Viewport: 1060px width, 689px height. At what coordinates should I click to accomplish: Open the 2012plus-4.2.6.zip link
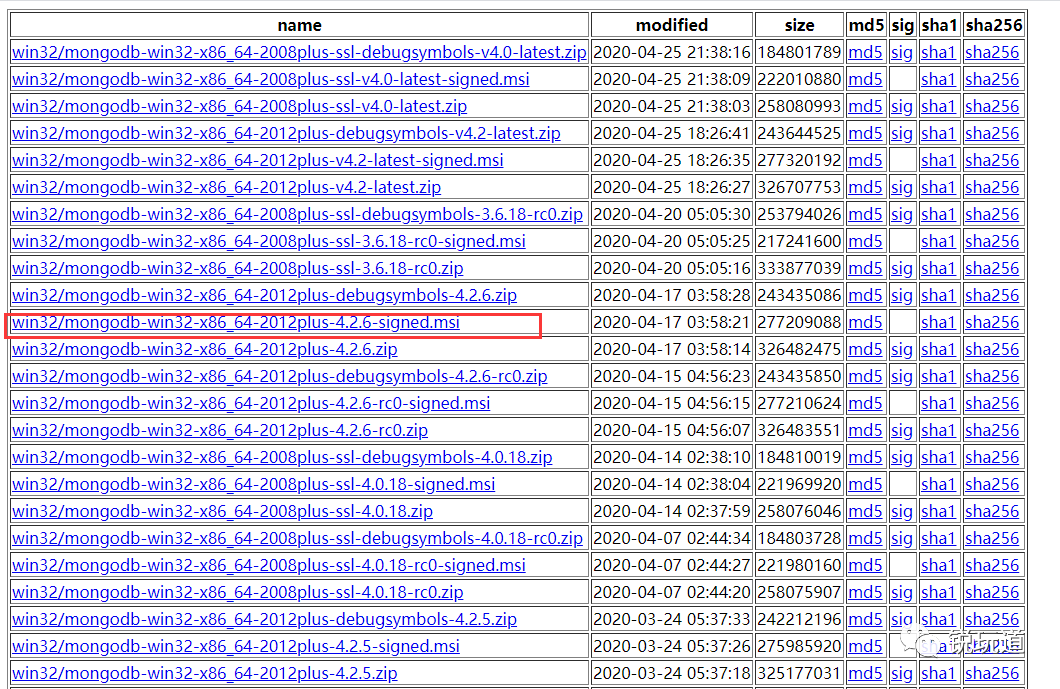[205, 350]
